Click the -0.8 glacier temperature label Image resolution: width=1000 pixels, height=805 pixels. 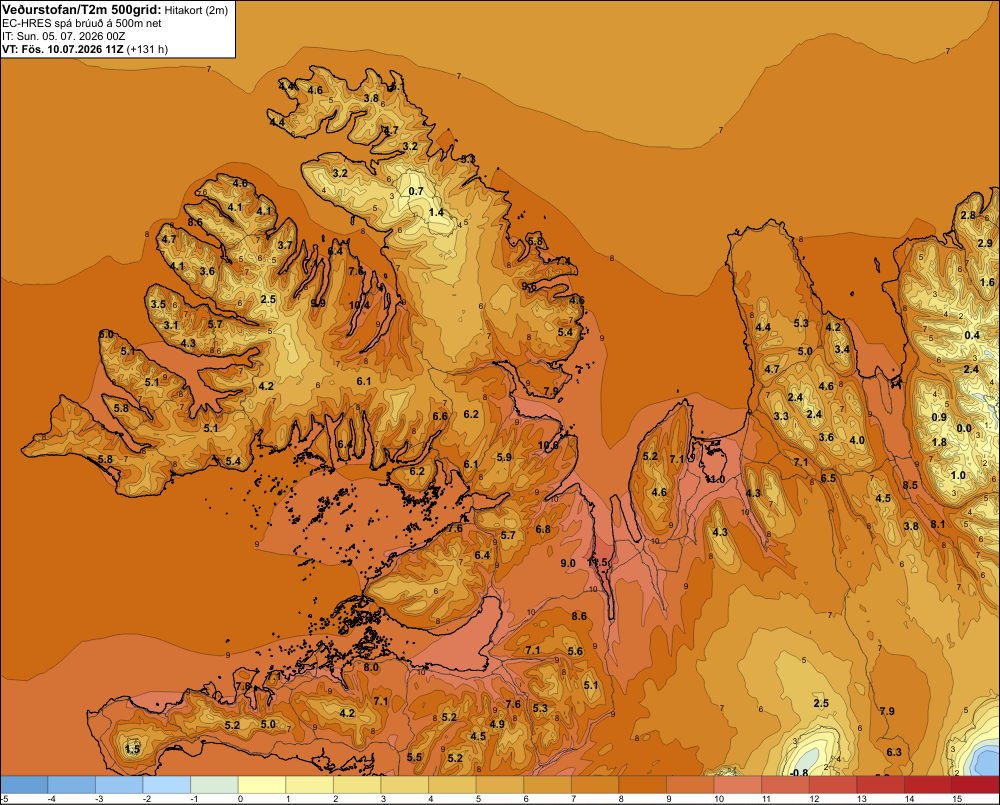pos(799,773)
